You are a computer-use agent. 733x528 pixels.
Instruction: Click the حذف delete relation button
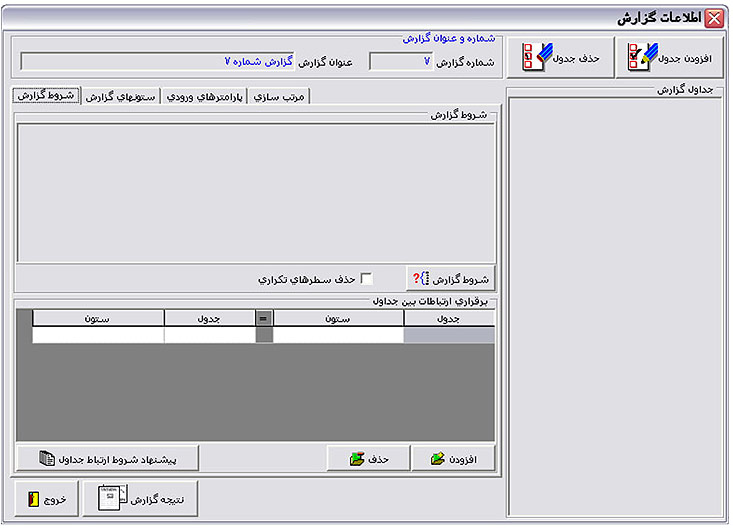368,458
